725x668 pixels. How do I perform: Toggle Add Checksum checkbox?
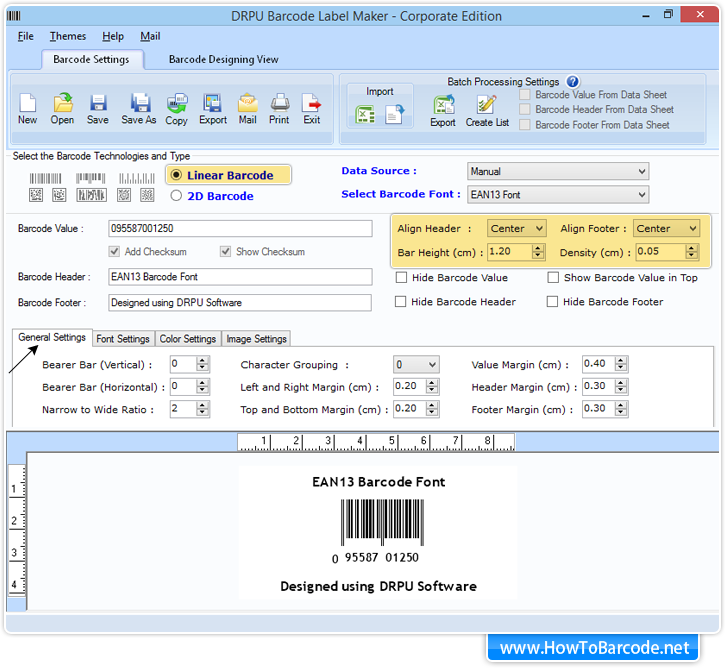[x=114, y=251]
